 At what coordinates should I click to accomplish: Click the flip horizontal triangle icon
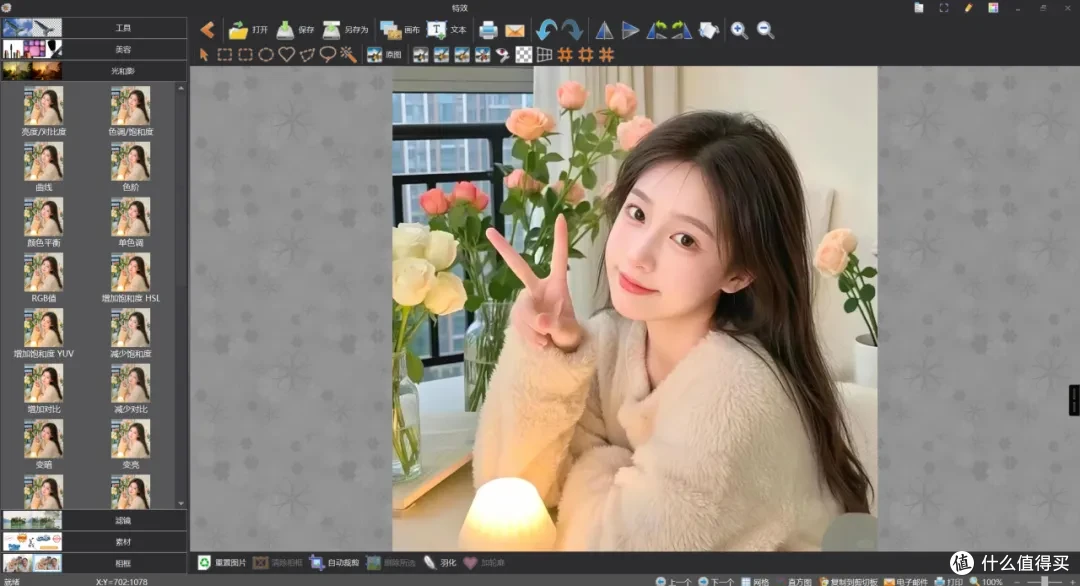tap(604, 30)
